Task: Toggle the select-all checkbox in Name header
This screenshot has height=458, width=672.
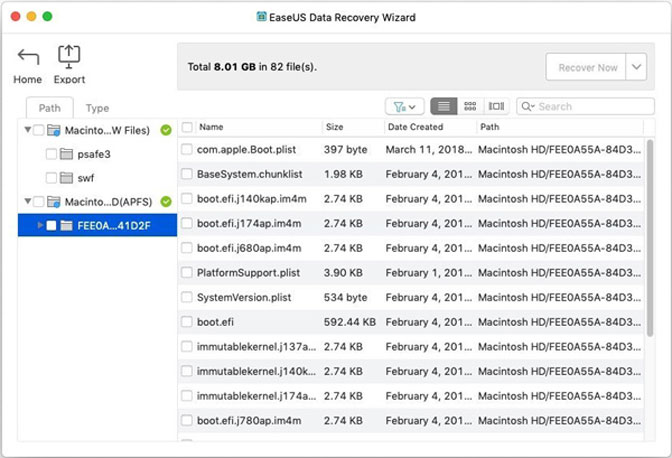Action: click(x=187, y=127)
